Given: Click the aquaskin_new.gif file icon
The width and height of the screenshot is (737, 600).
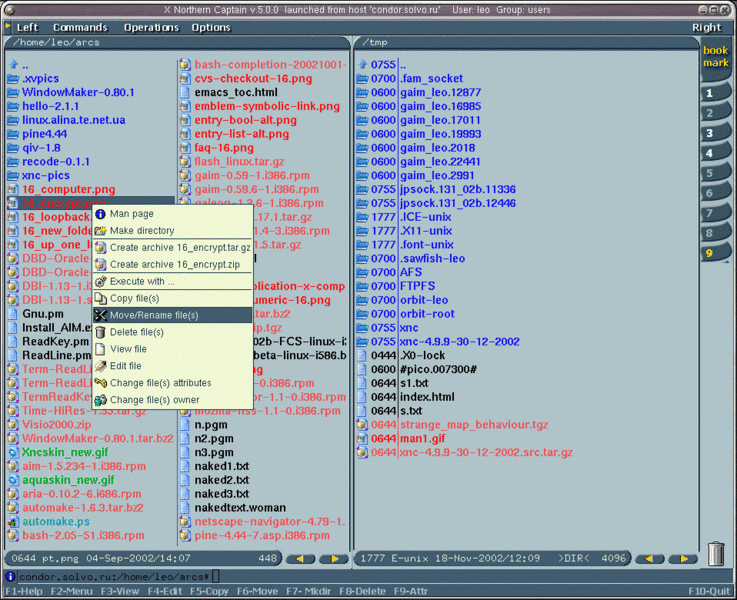Looking at the screenshot, I should [x=13, y=480].
